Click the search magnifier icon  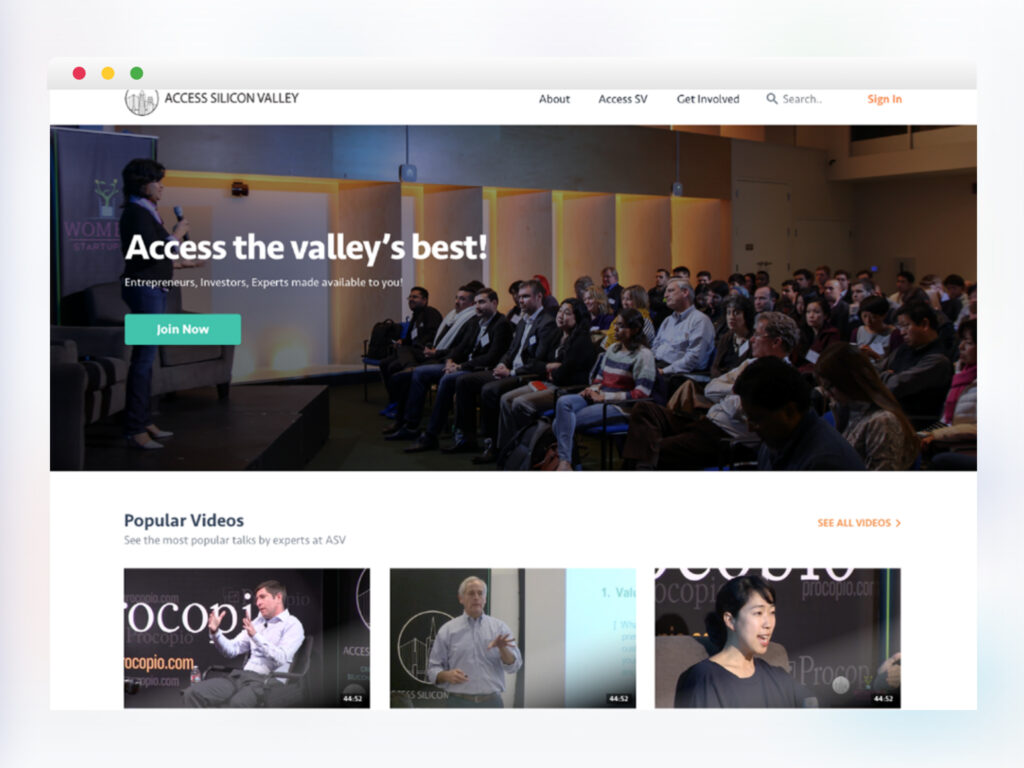point(772,99)
